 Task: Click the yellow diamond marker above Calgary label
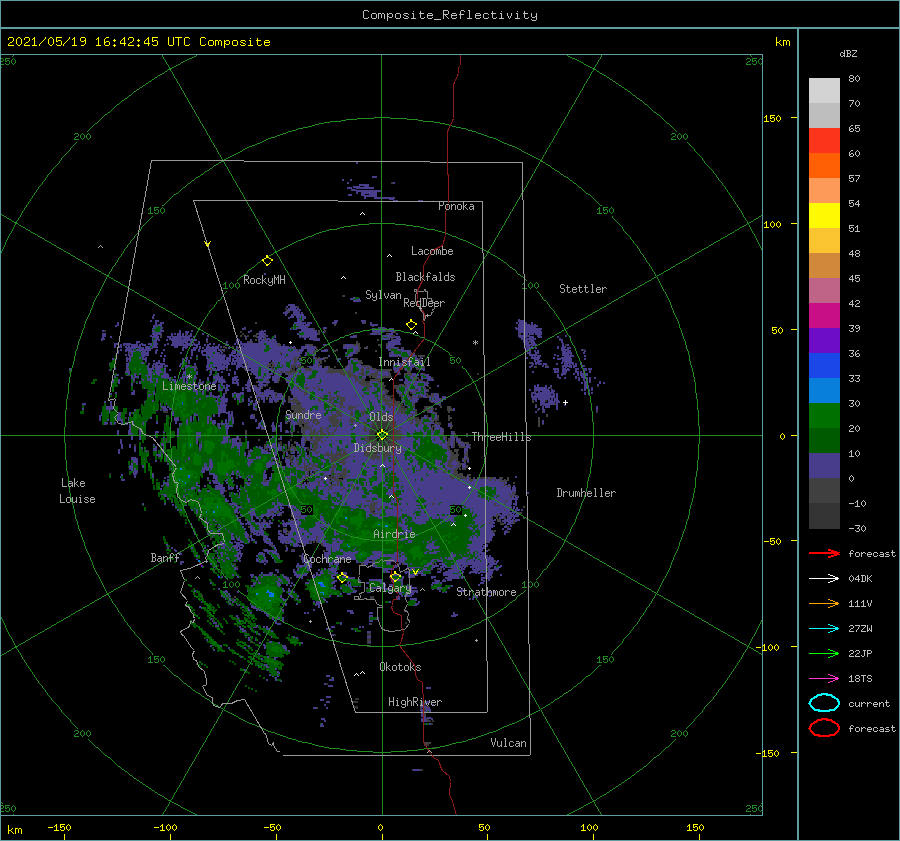395,576
